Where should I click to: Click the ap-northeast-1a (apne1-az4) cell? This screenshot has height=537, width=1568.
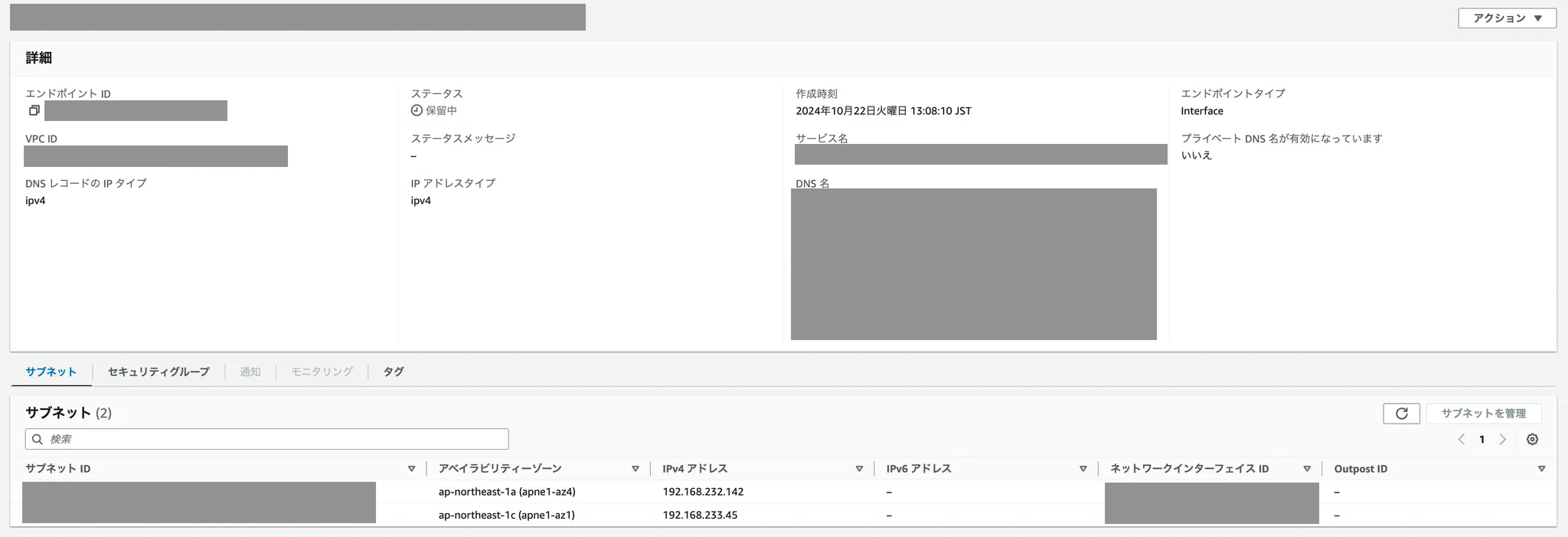click(507, 492)
